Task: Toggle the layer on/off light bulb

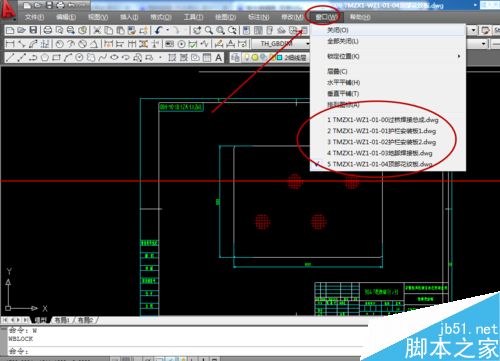Action: click(x=246, y=58)
